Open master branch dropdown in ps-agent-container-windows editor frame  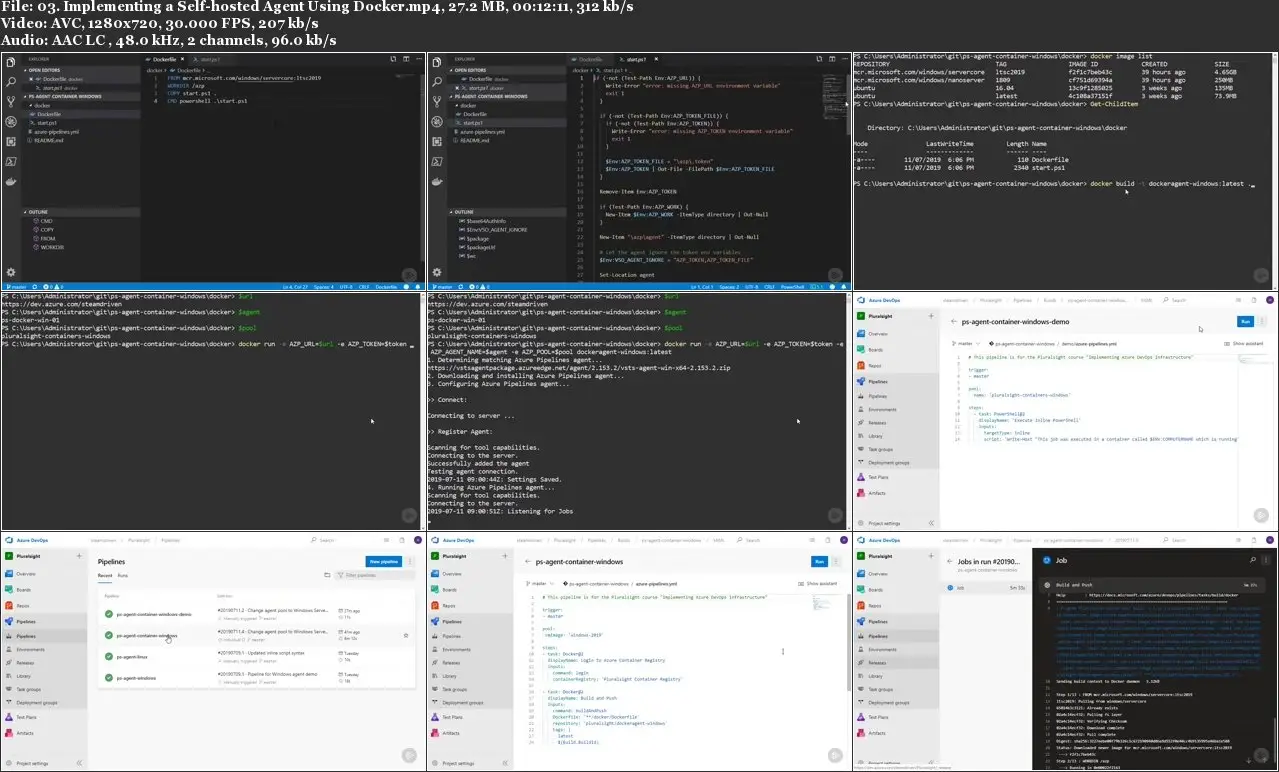point(539,583)
